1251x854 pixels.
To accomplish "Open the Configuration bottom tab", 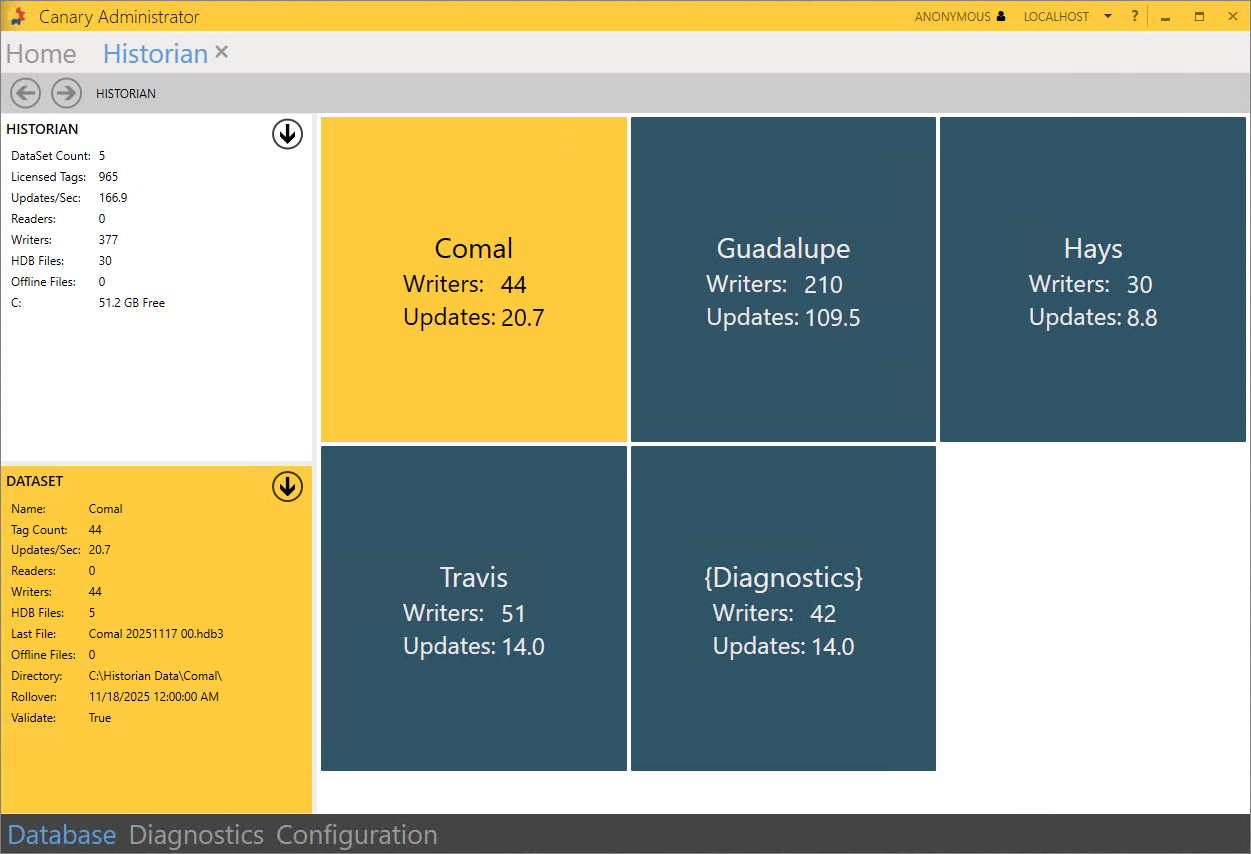I will point(357,835).
